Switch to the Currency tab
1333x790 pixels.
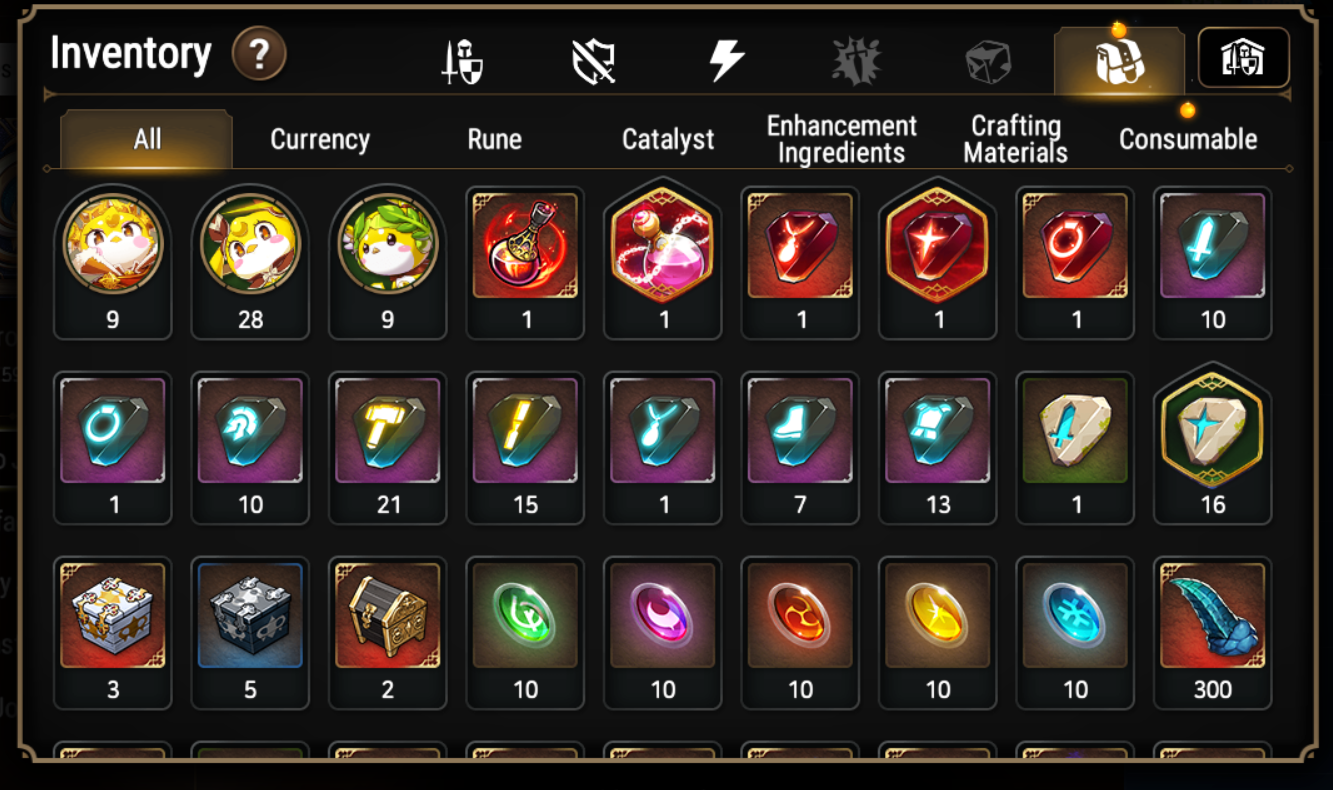(x=320, y=140)
